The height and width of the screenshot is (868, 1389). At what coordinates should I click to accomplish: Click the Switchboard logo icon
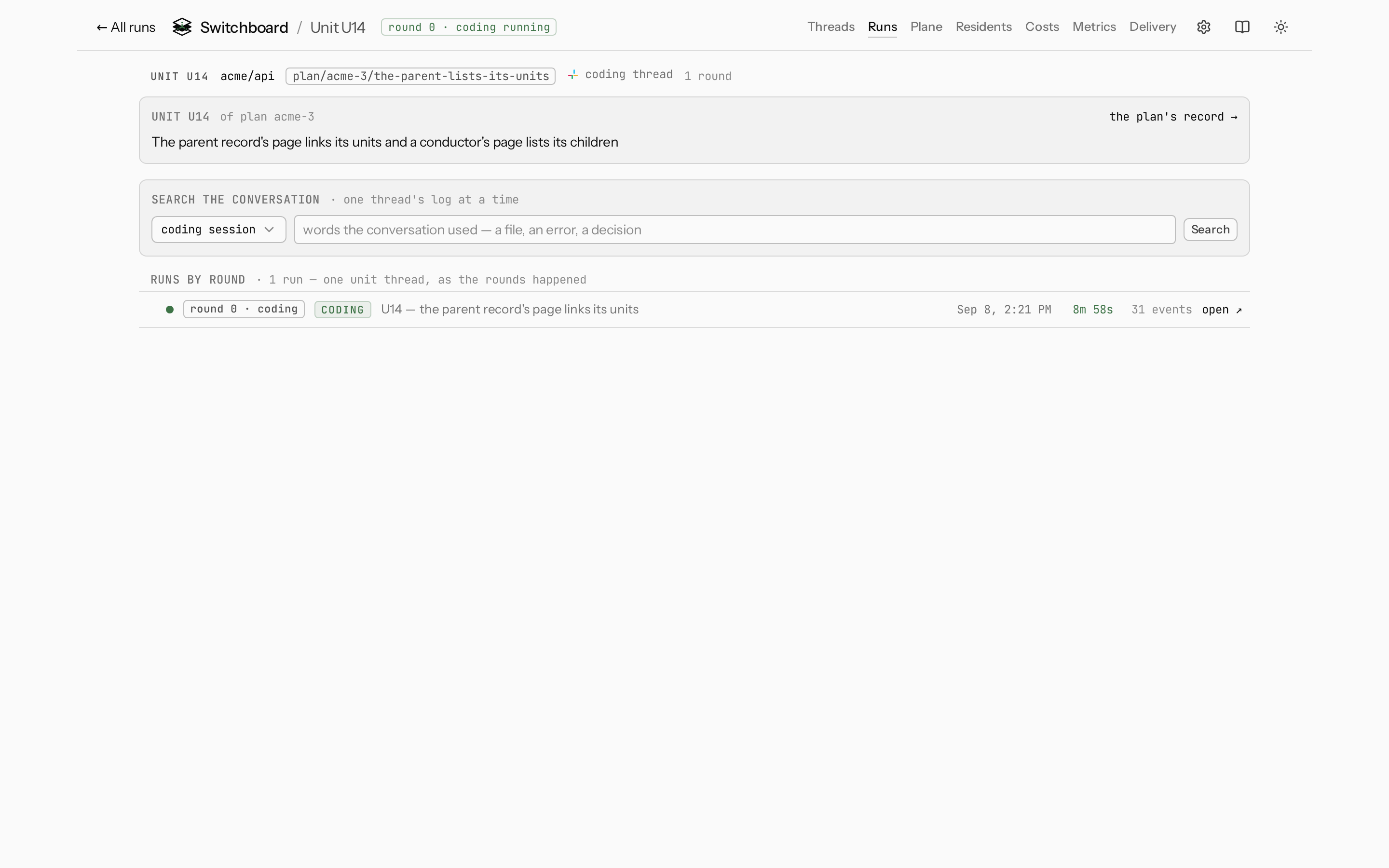182,27
